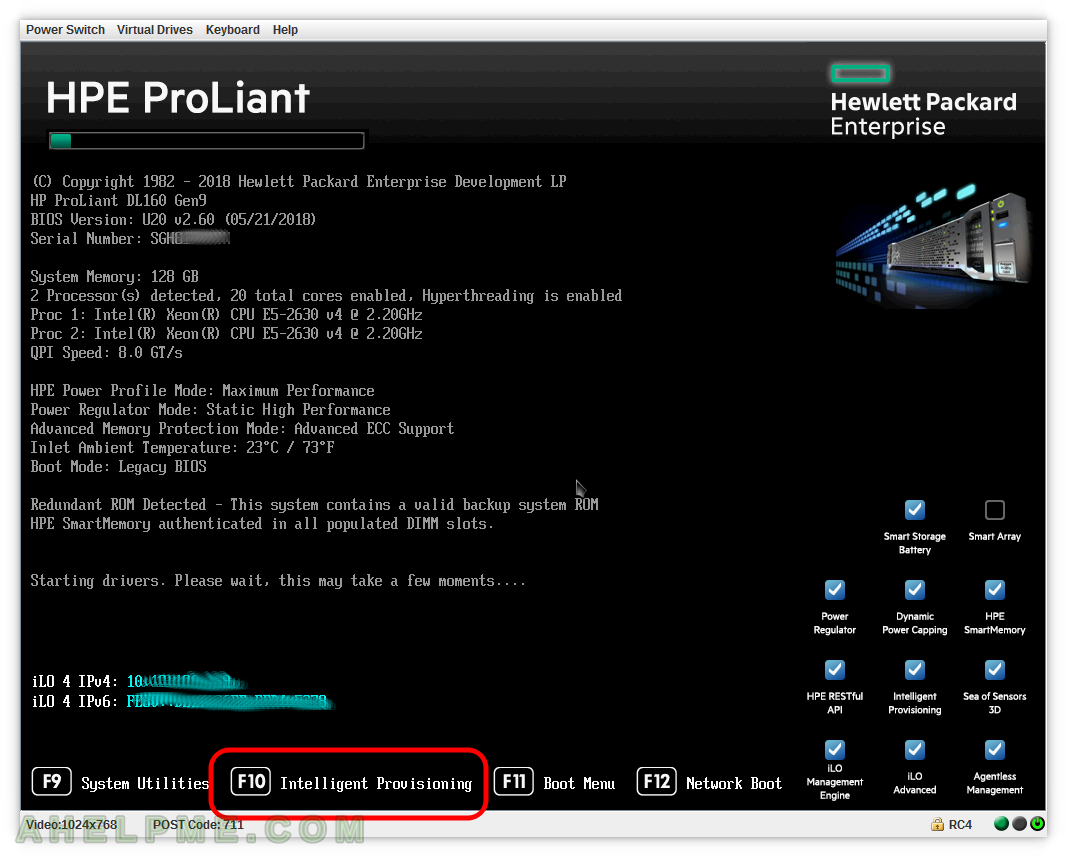This screenshot has height=857, width=1067.
Task: Click the 'RC4' status bar text
Action: pyautogui.click(x=960, y=825)
